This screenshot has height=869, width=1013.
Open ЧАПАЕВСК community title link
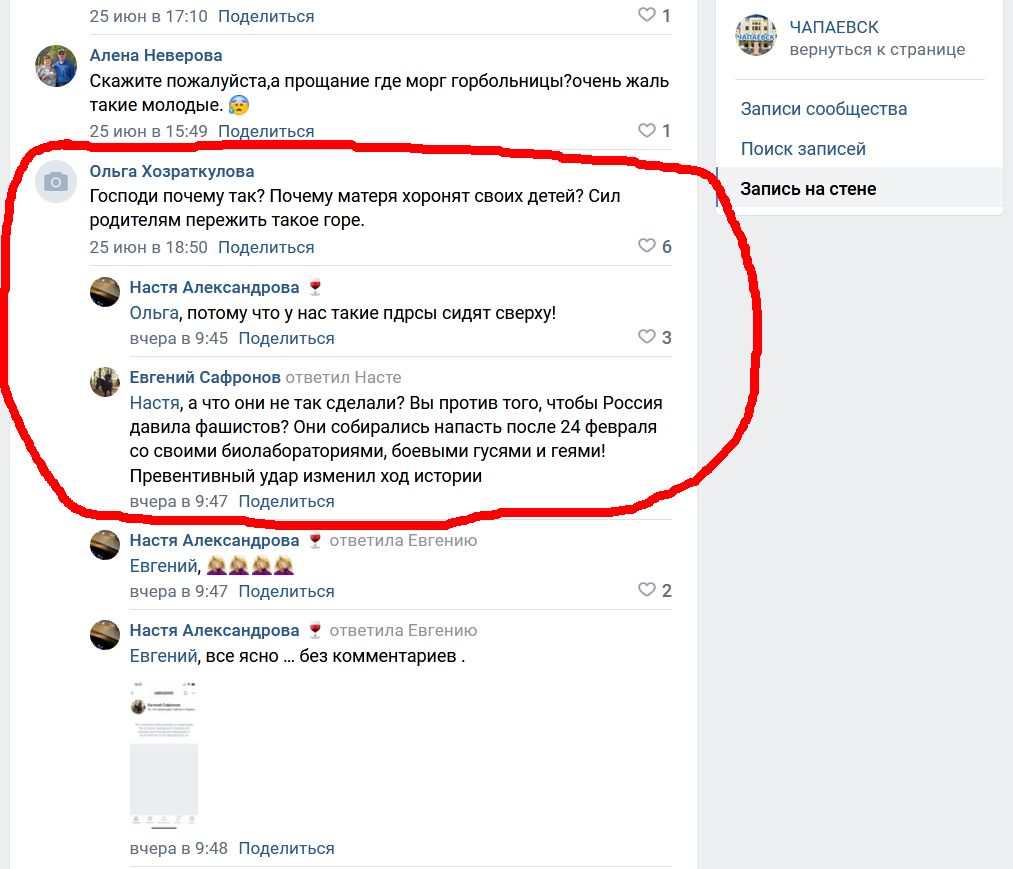click(x=834, y=27)
